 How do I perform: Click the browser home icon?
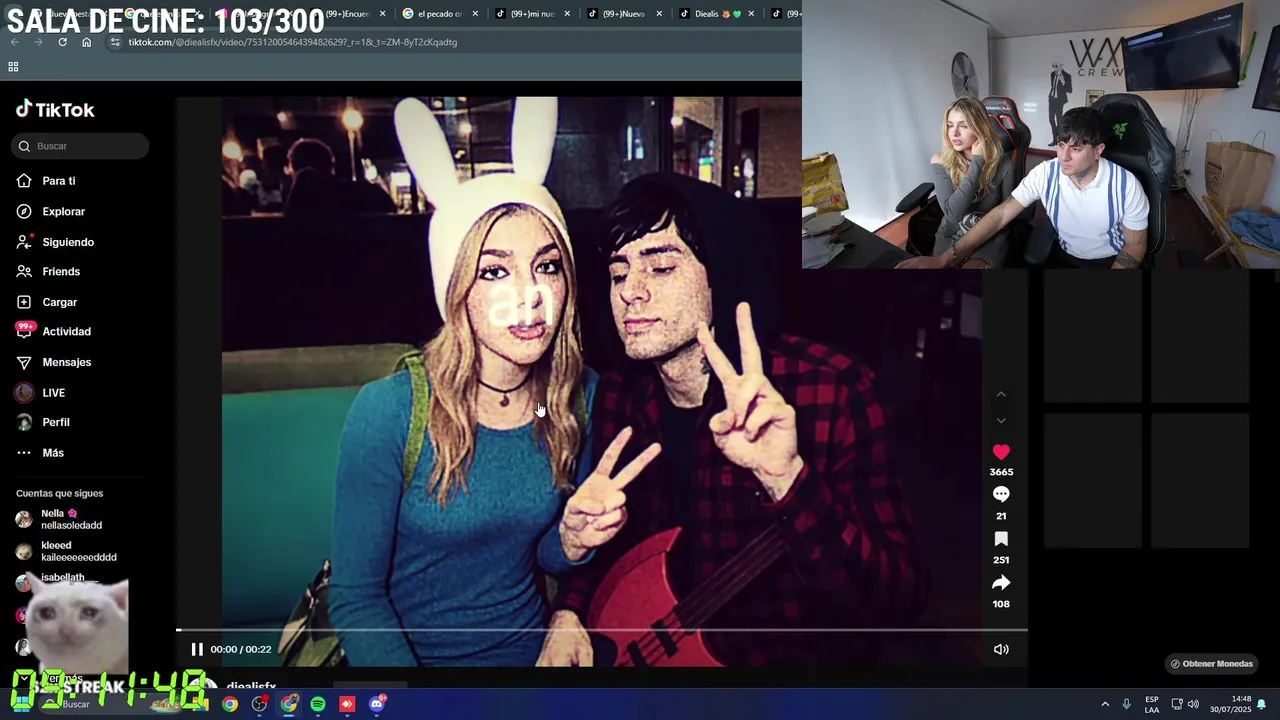(x=86, y=42)
